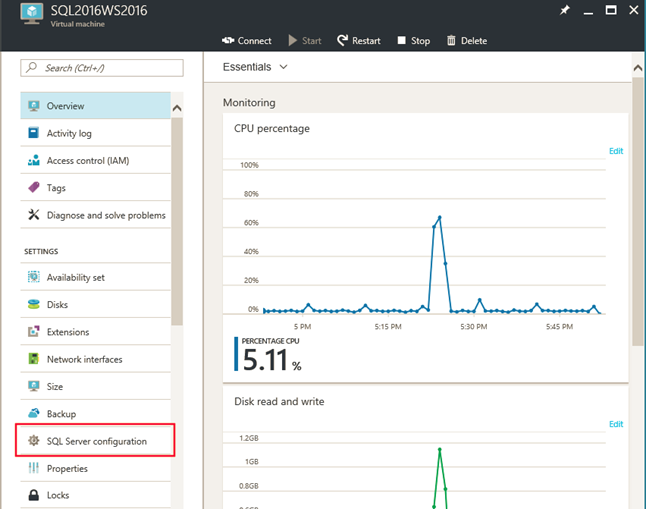Click the Disk read and write title

[279, 401]
